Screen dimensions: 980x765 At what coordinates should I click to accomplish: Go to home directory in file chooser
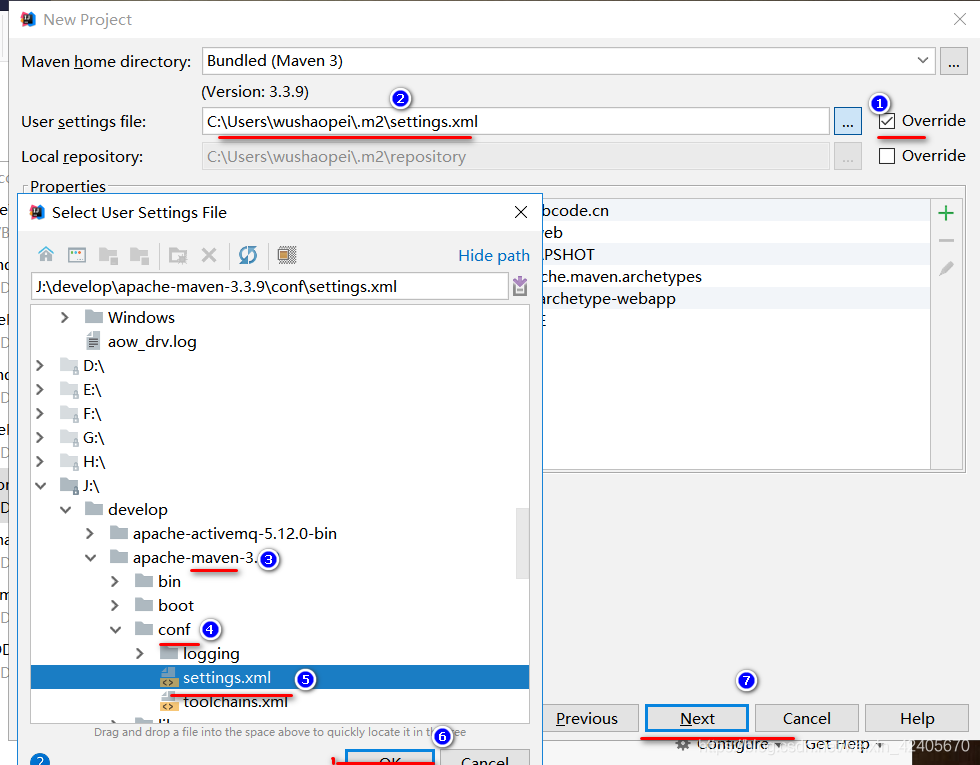click(x=46, y=255)
